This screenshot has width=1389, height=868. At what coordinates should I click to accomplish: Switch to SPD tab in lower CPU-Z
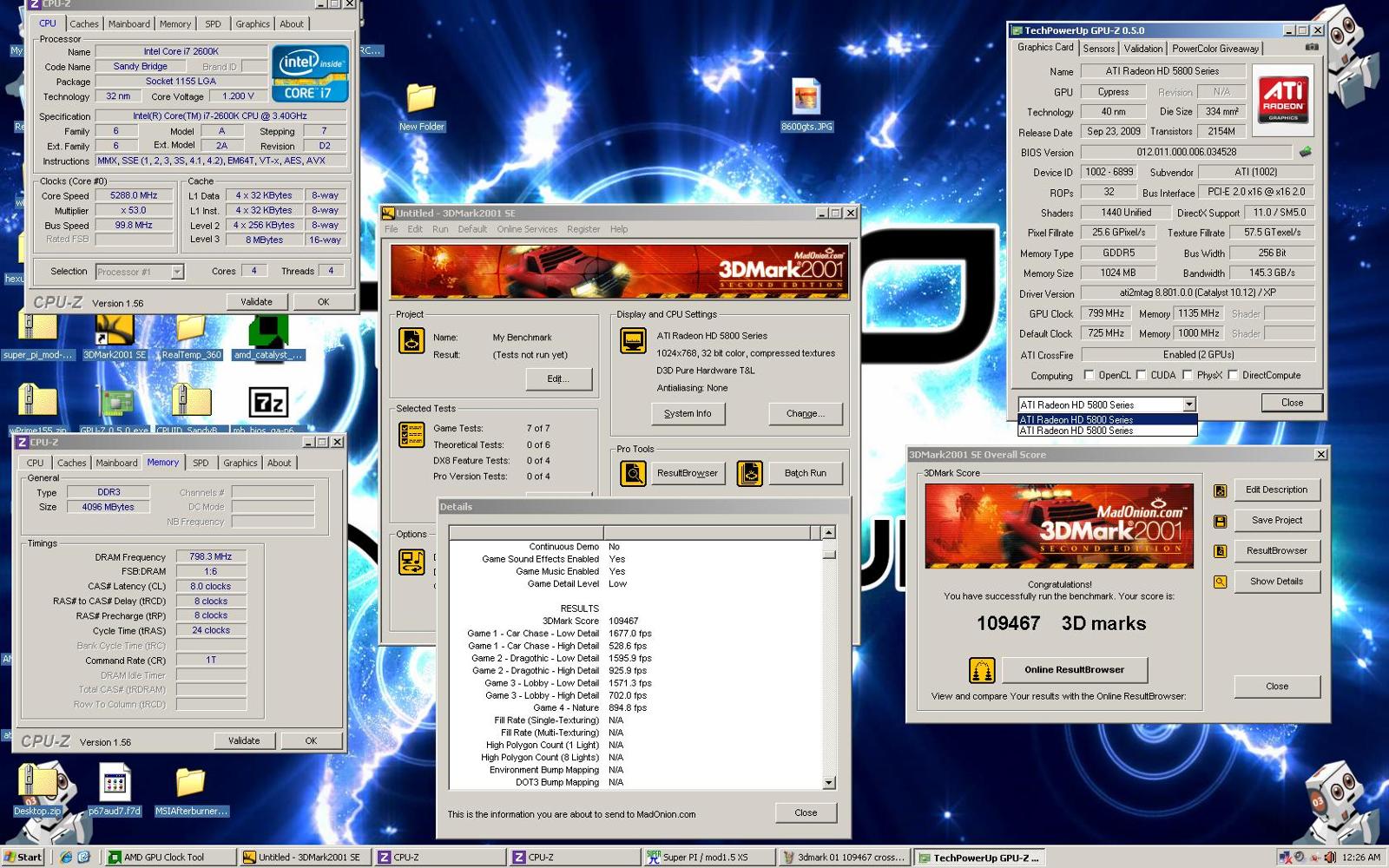point(201,464)
